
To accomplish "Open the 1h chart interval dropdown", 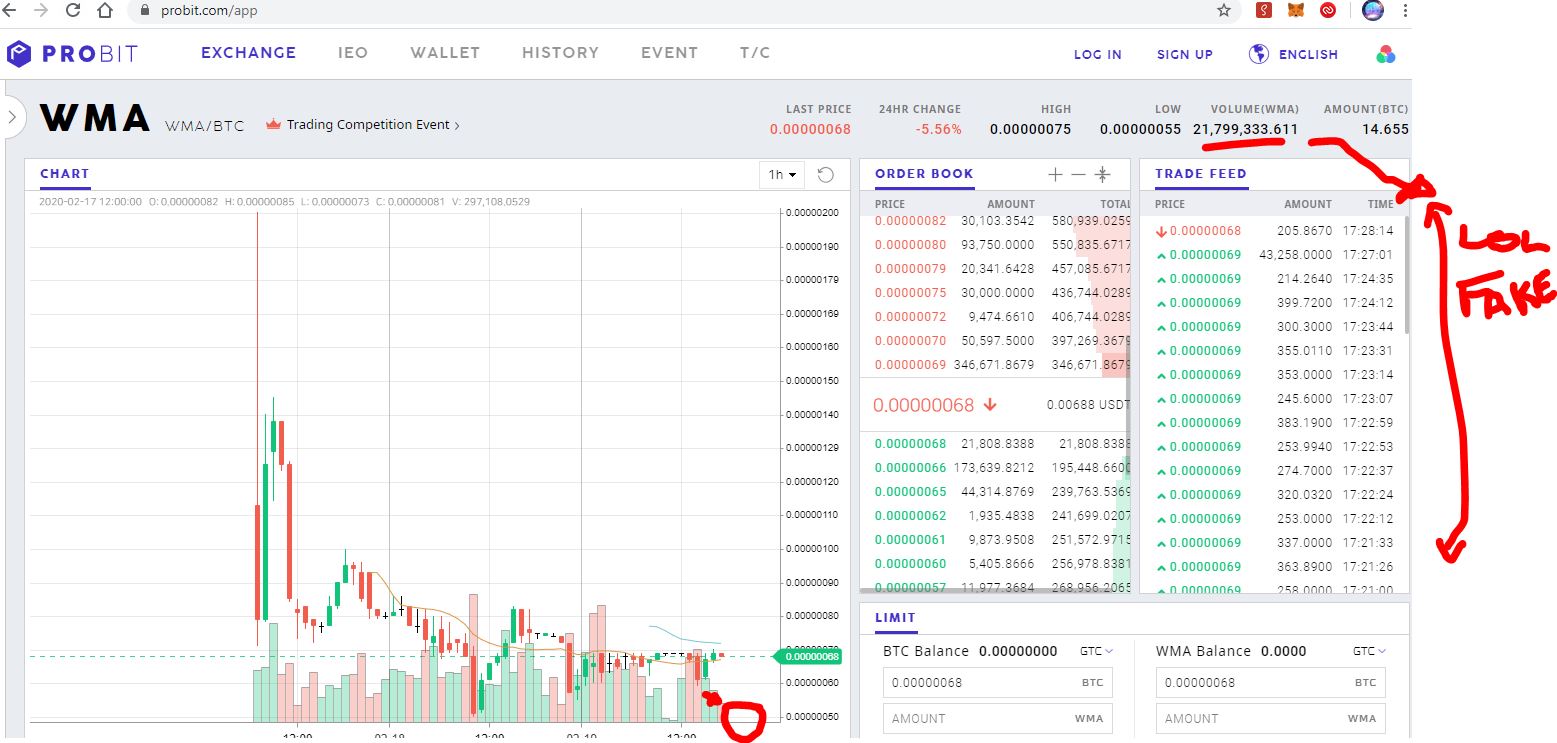I will (782, 175).
